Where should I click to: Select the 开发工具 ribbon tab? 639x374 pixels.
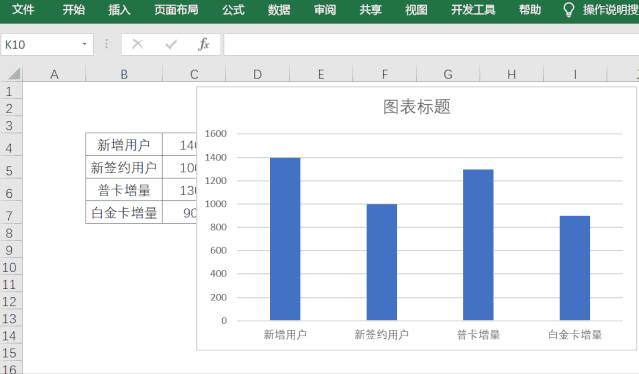coord(473,9)
